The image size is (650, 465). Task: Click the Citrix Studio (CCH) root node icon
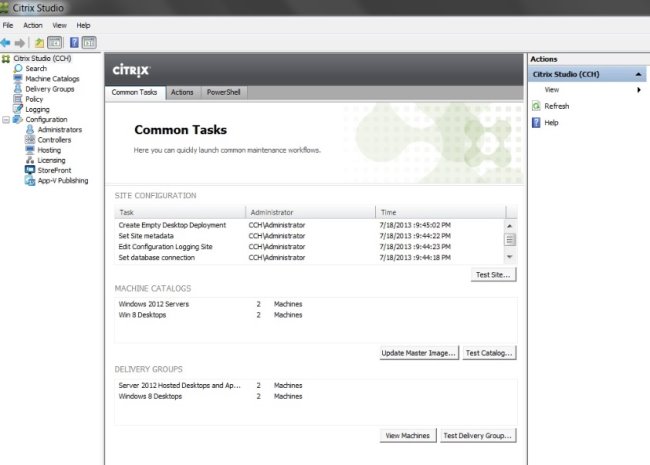coord(6,58)
